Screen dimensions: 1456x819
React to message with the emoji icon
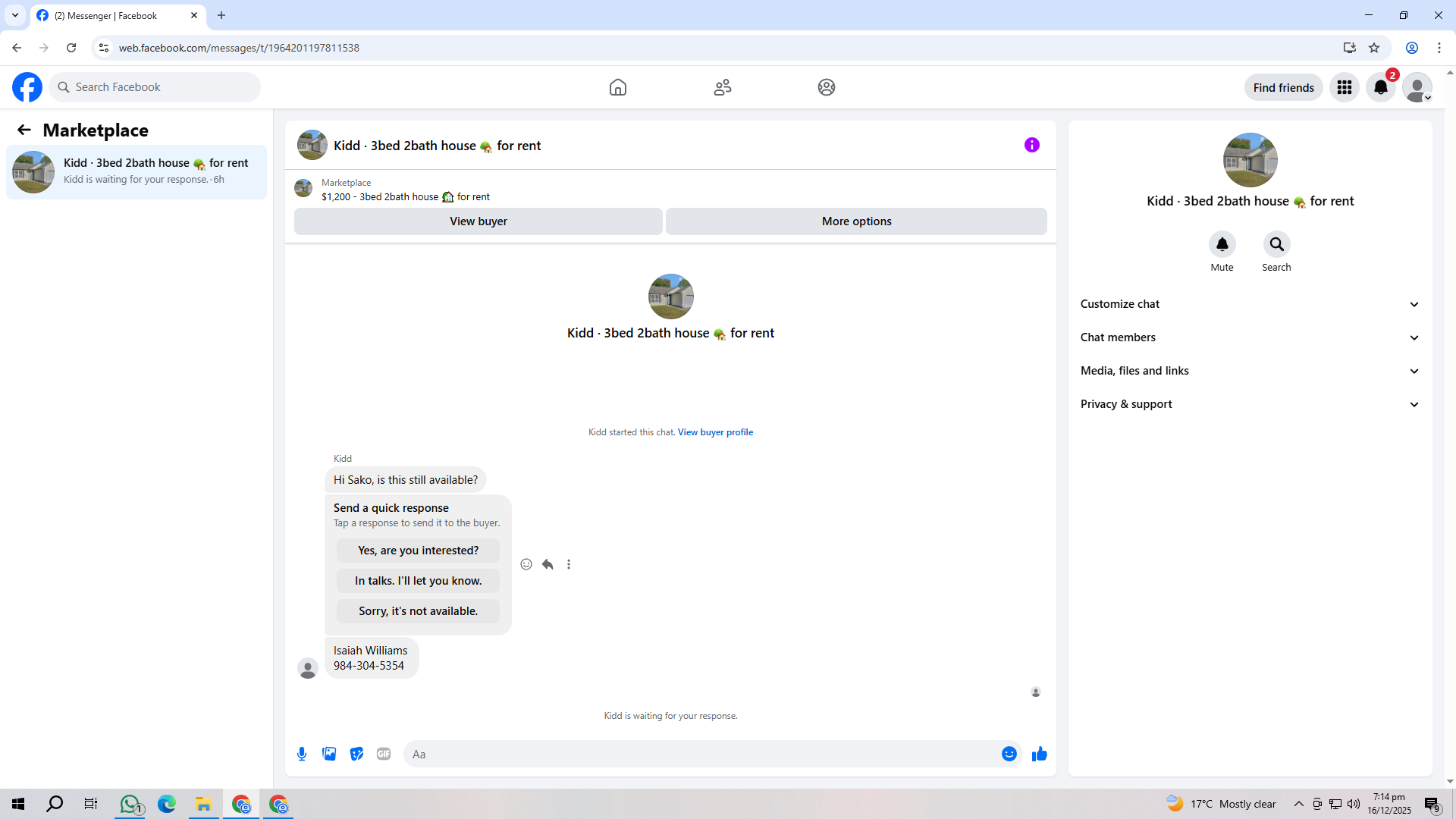click(x=526, y=564)
